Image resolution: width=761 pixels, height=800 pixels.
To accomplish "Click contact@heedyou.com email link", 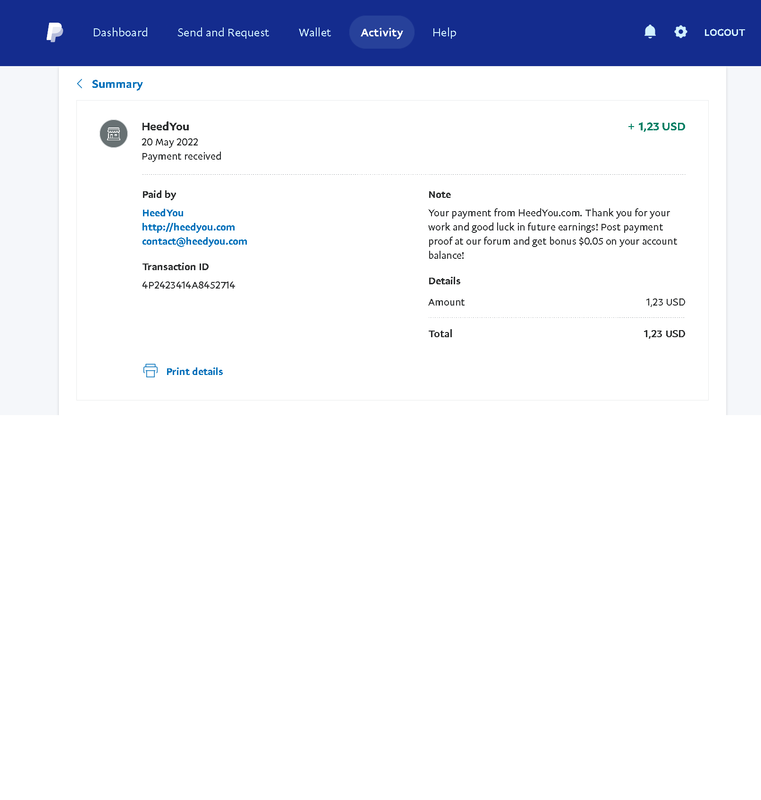I will click(x=194, y=241).
